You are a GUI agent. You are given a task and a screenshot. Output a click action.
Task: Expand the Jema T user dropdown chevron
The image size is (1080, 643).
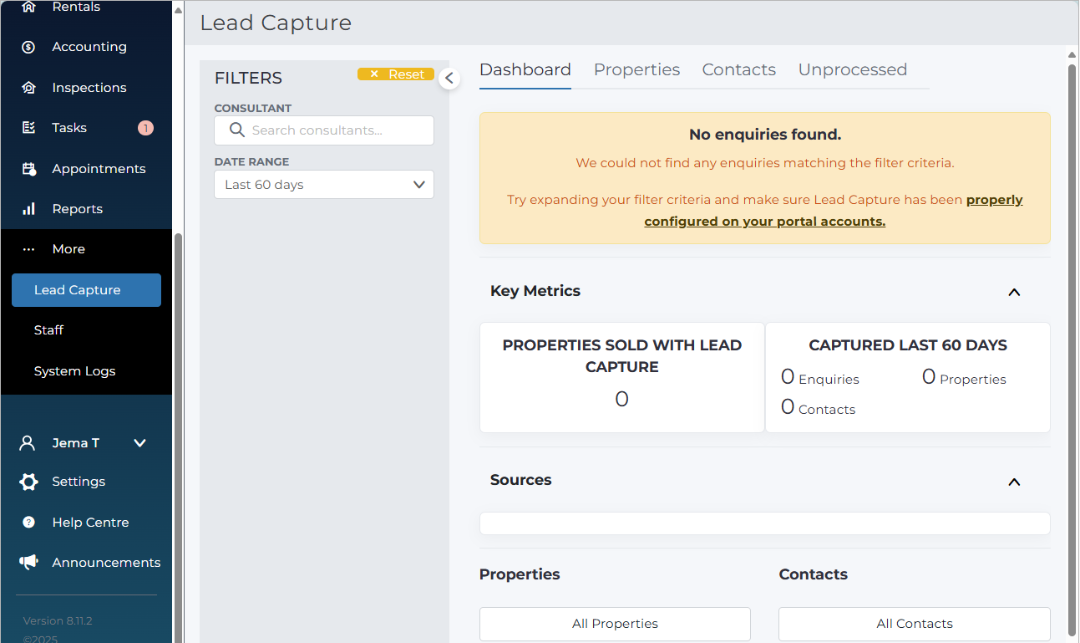(140, 443)
